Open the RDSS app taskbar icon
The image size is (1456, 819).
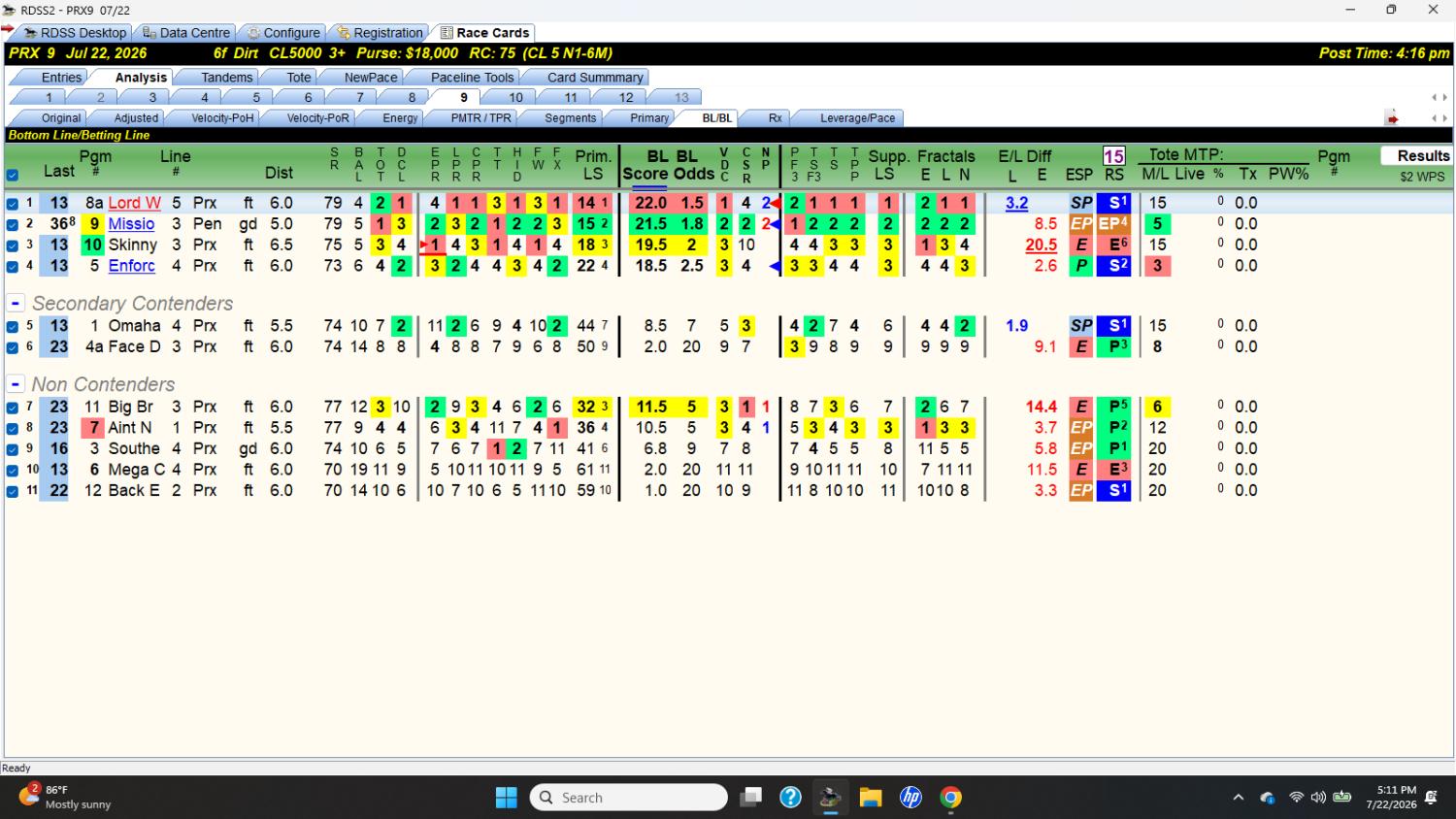click(830, 798)
